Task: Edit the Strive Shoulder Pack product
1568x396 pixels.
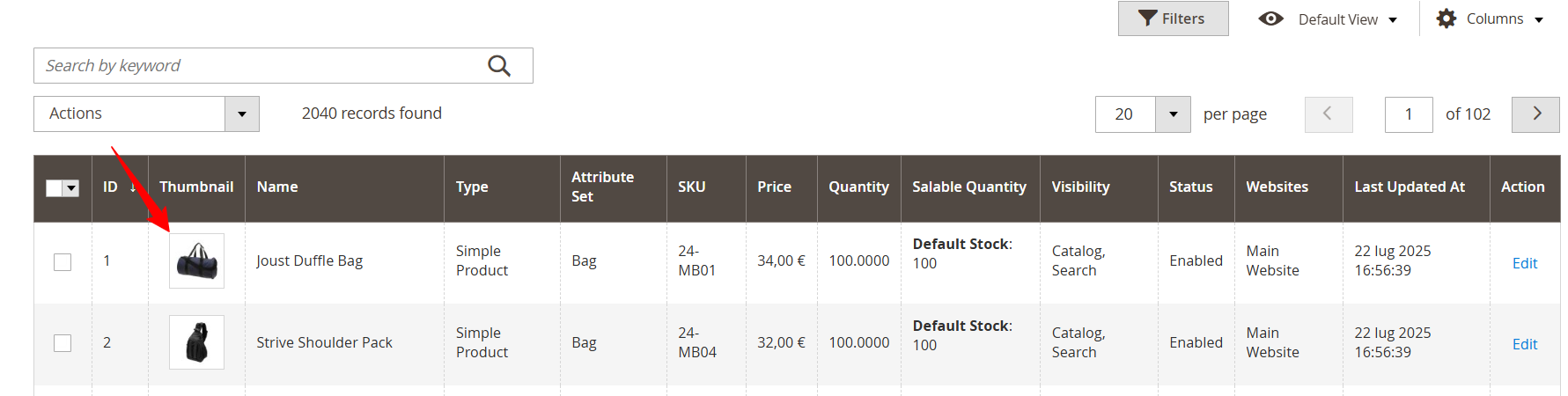Action: pyautogui.click(x=1524, y=344)
